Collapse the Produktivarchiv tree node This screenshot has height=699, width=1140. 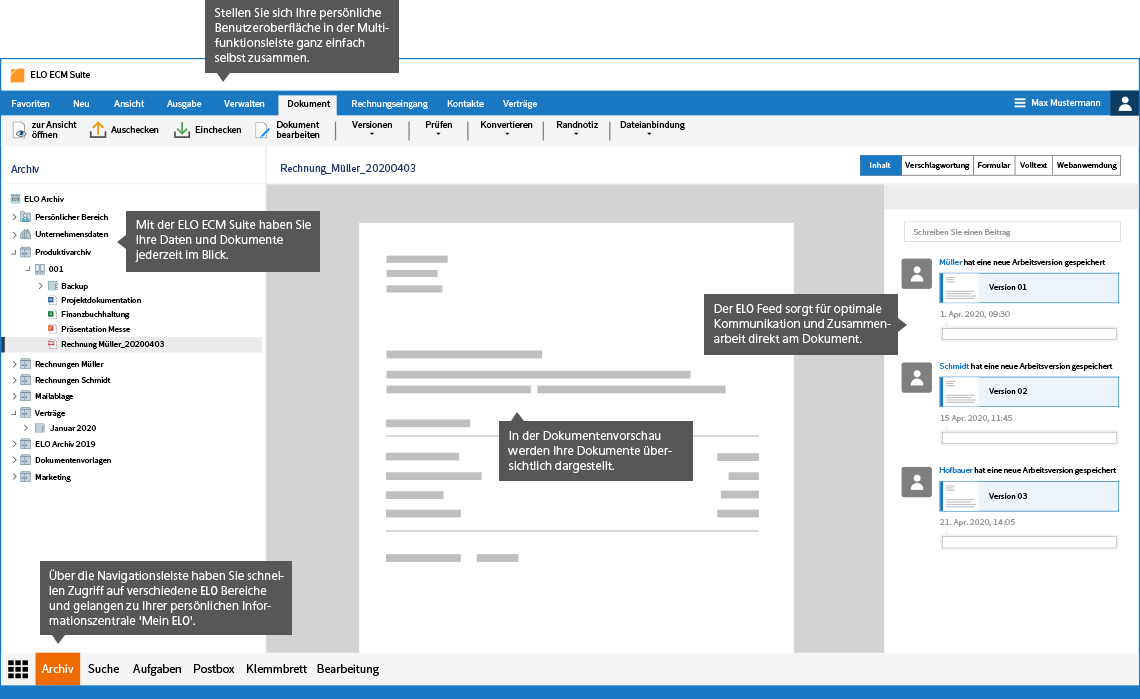(x=14, y=252)
